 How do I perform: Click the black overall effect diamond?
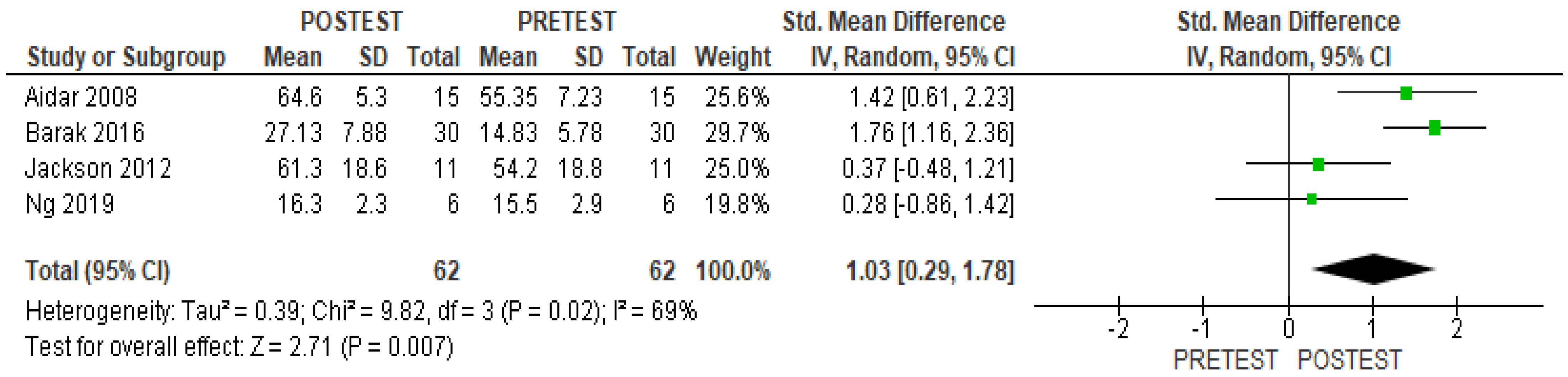[x=1373, y=269]
